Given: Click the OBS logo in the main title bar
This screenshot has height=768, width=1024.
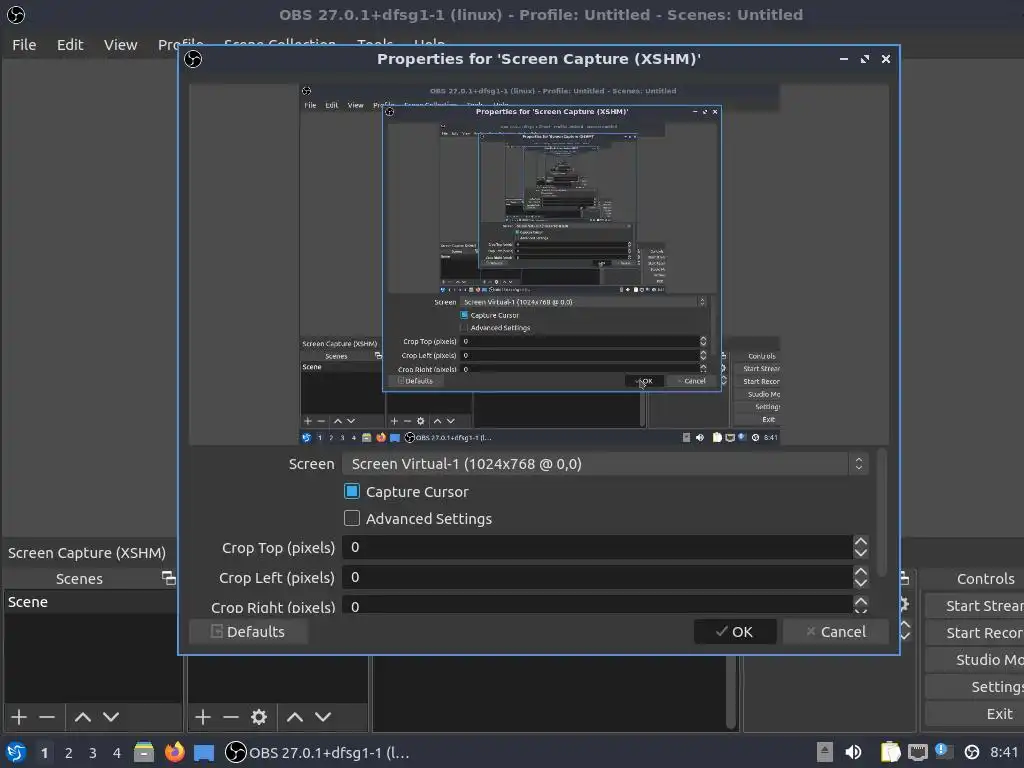Looking at the screenshot, I should pyautogui.click(x=16, y=14).
